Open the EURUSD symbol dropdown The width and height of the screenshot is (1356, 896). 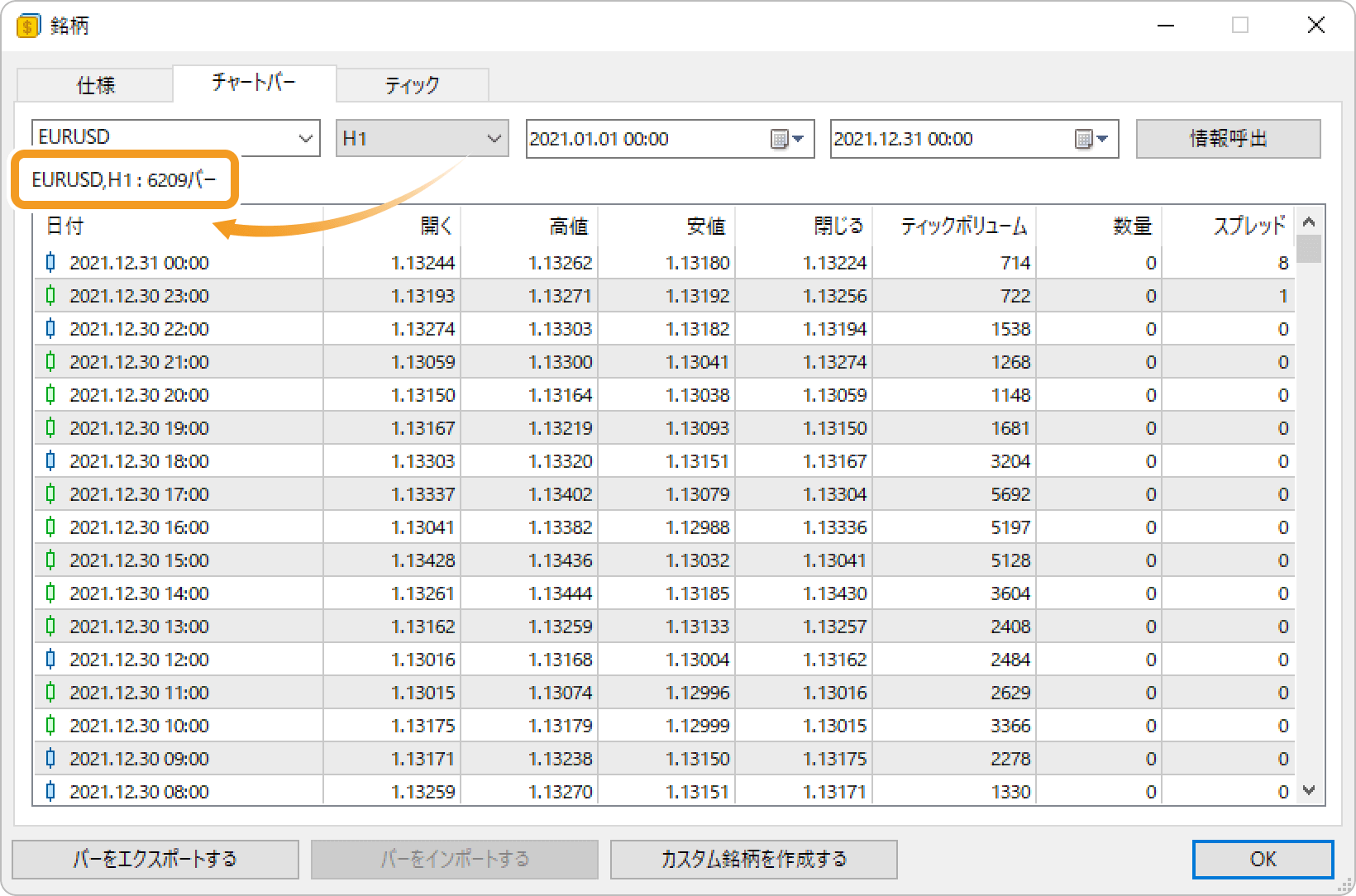306,139
